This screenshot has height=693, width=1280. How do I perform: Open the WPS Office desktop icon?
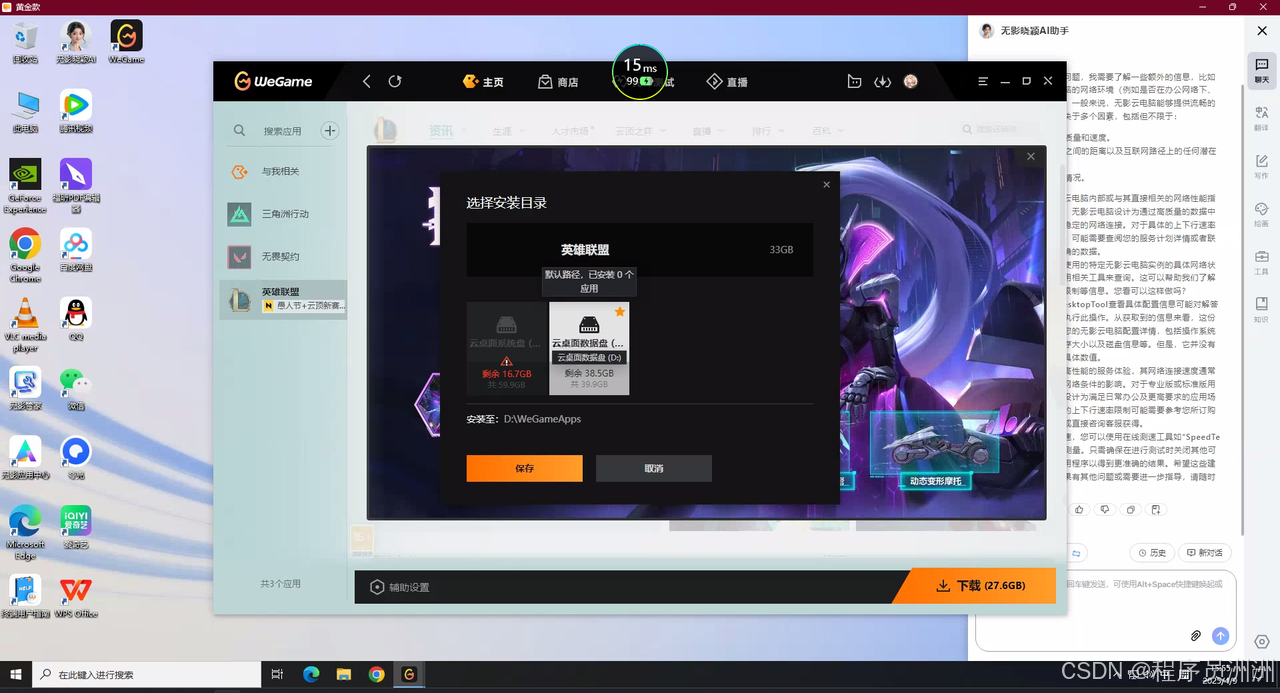pyautogui.click(x=76, y=597)
